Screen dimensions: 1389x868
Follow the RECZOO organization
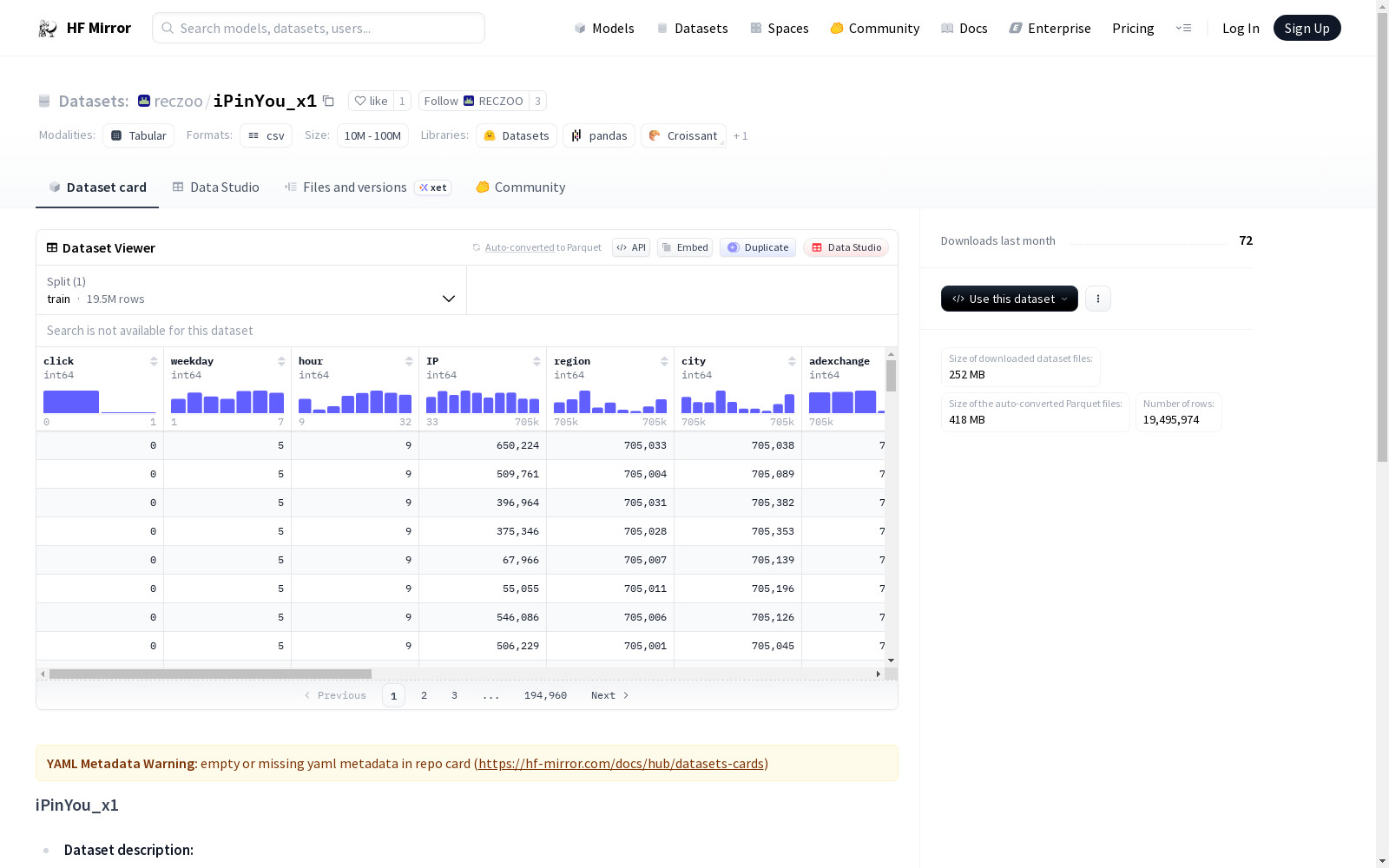pos(474,101)
